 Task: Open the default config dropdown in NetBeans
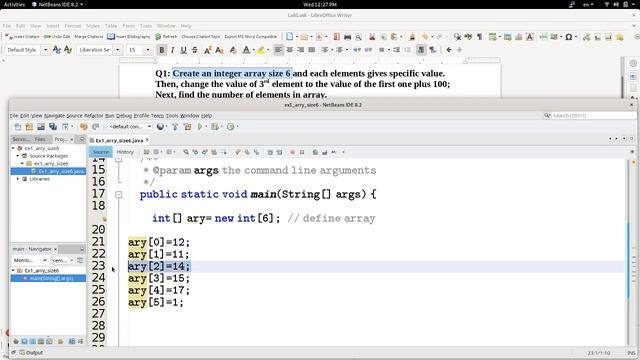coord(129,127)
